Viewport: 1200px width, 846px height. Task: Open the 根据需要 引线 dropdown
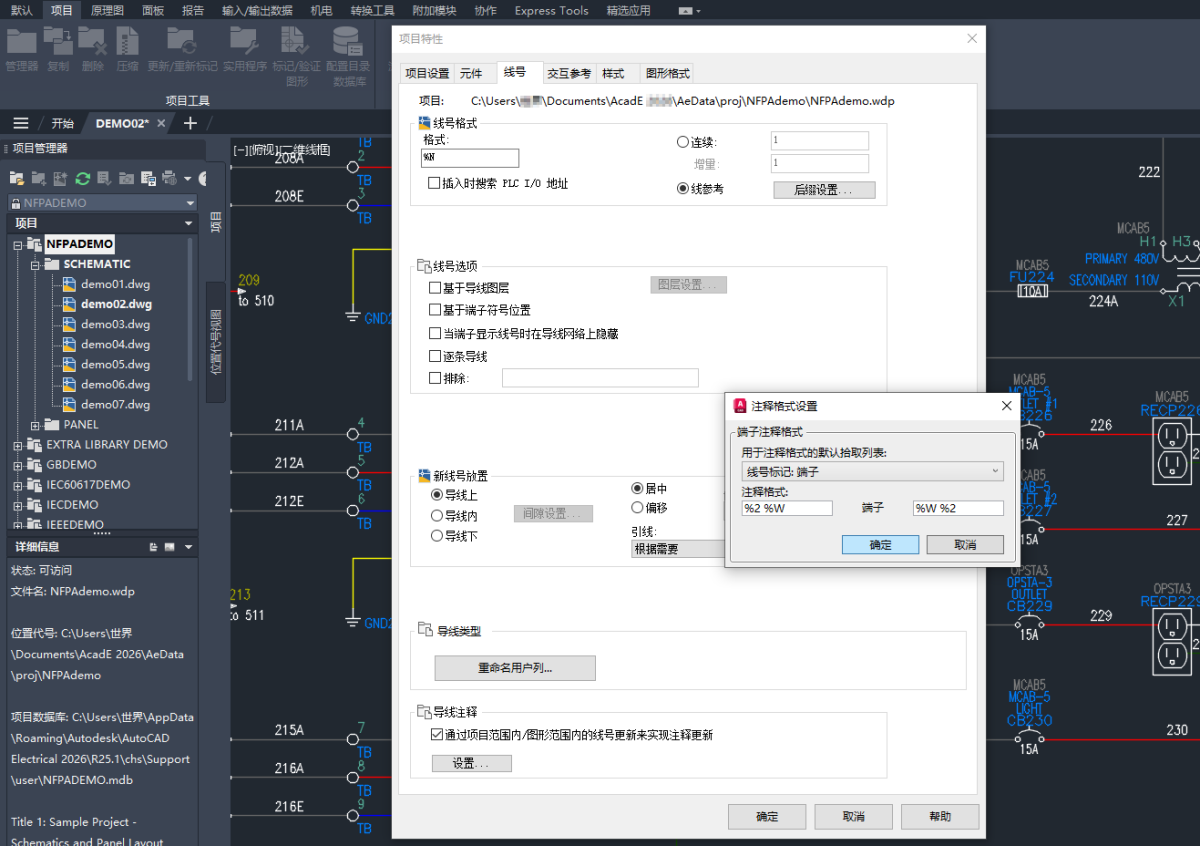tap(679, 549)
